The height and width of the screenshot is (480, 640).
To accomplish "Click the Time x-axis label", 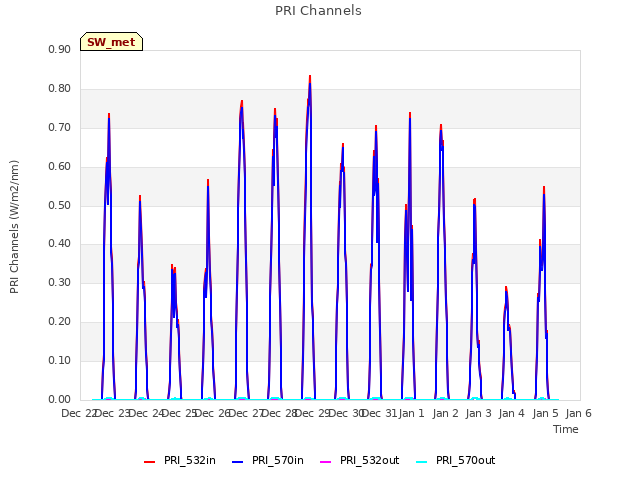I will click(566, 429).
